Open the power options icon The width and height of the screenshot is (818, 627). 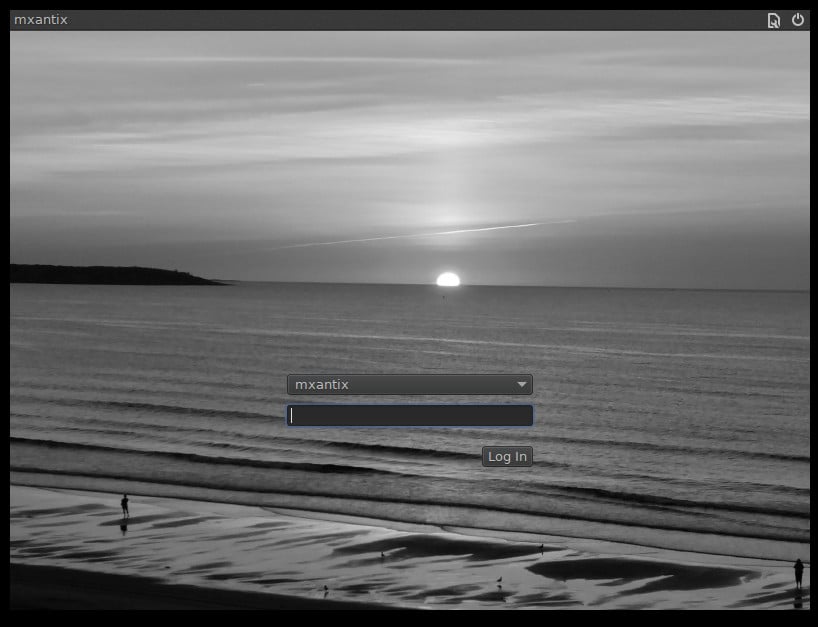pos(798,20)
